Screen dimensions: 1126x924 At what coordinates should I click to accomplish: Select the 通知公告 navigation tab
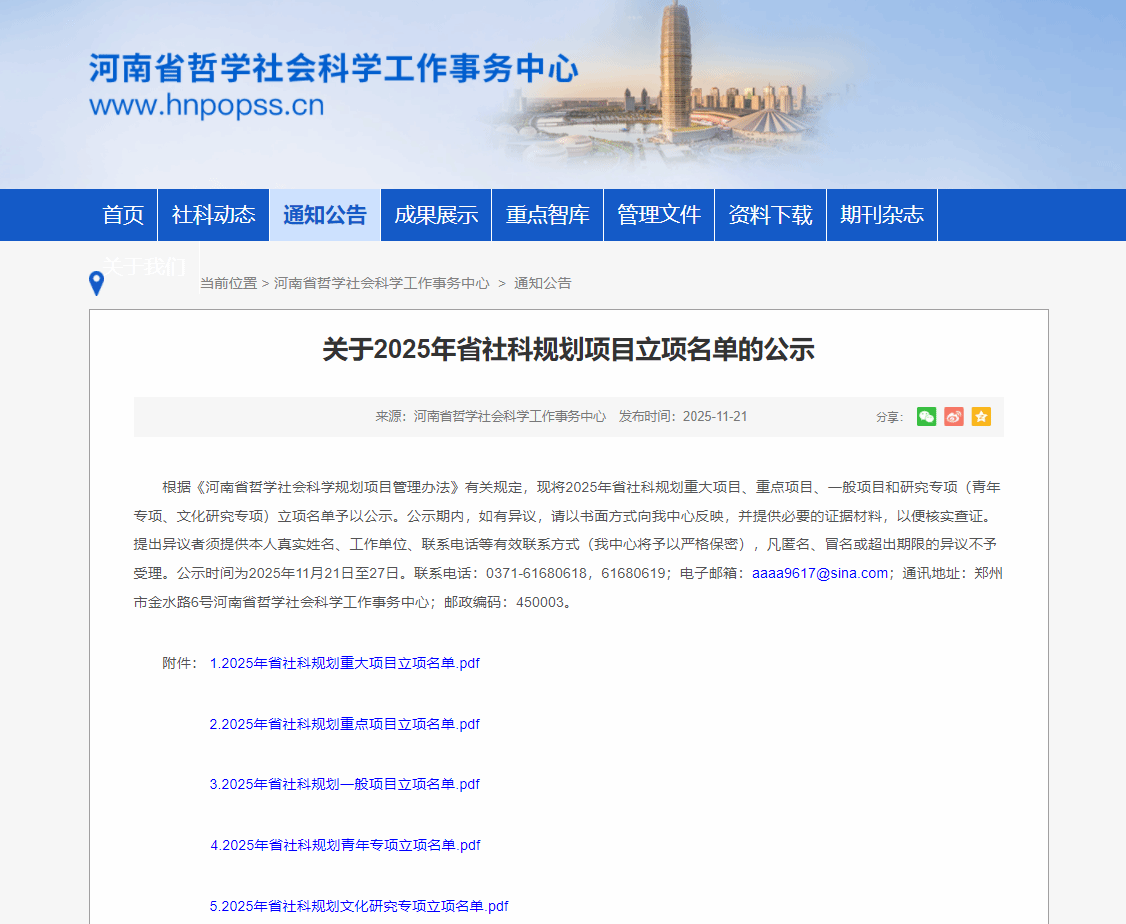[x=325, y=215]
